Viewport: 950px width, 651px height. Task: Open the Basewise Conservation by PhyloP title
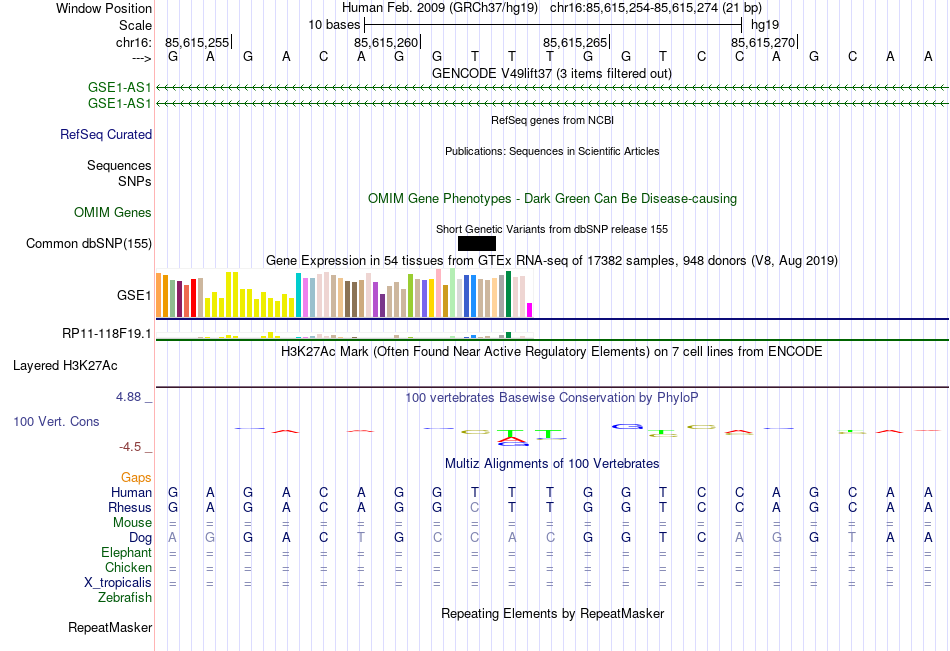tap(552, 398)
